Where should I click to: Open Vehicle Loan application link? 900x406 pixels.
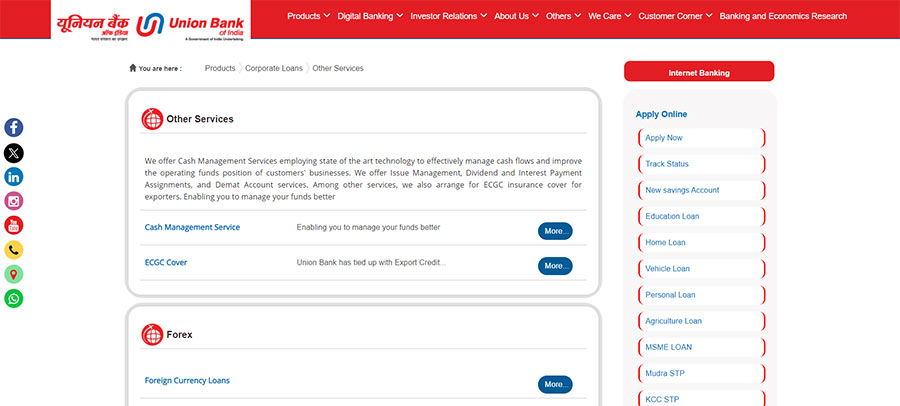coord(701,269)
